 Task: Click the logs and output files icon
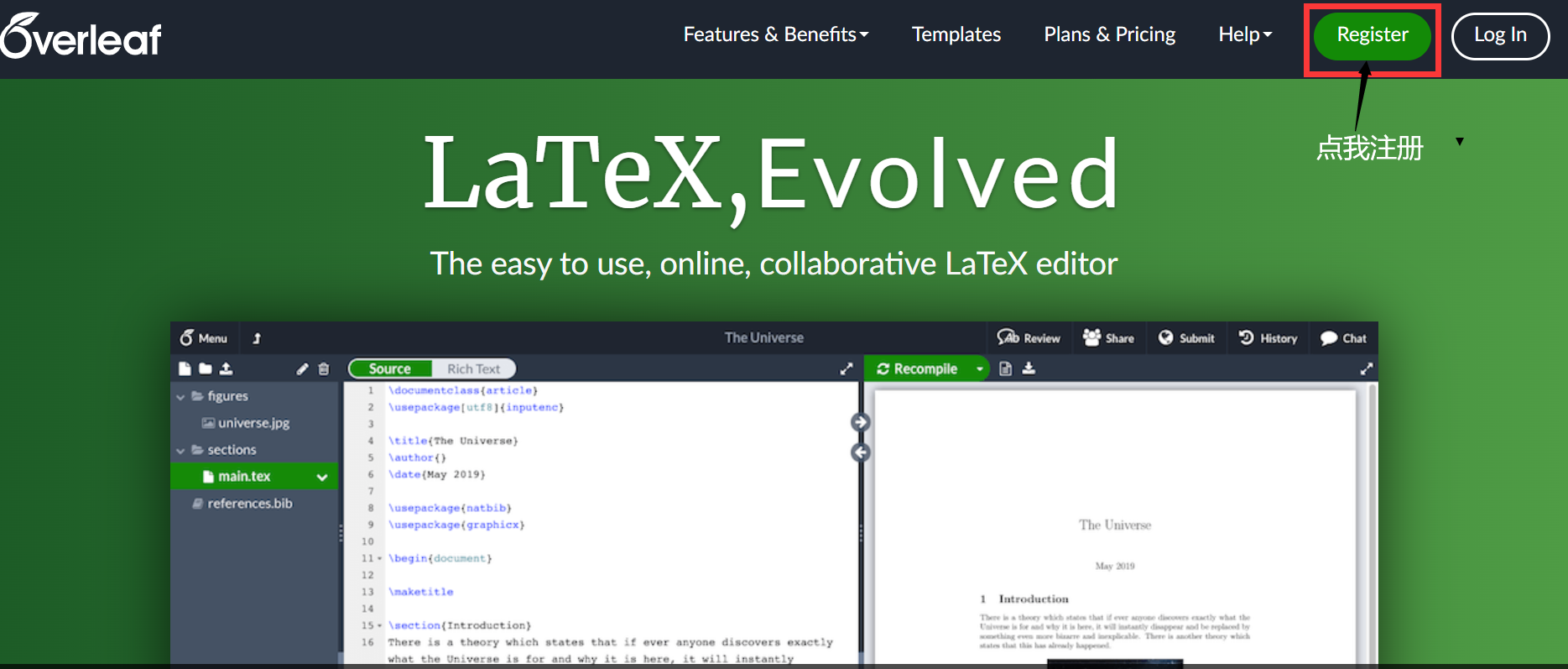click(1006, 368)
